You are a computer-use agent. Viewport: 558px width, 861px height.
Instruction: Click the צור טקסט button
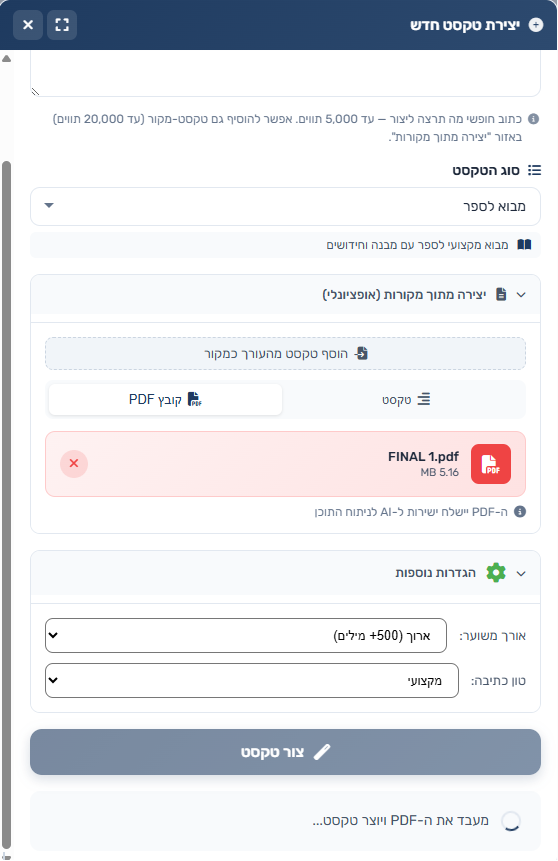[x=286, y=752]
